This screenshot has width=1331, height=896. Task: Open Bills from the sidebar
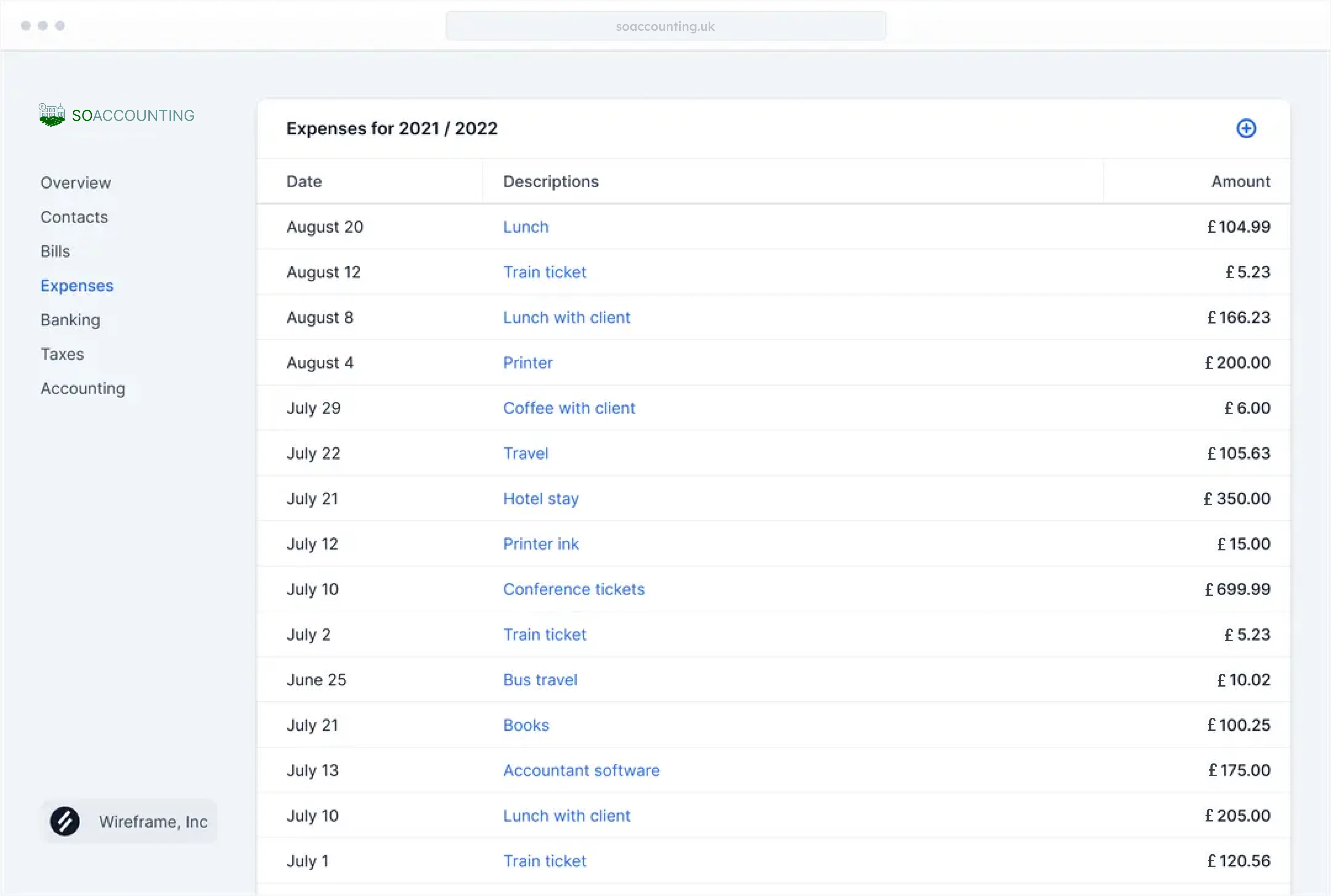point(55,251)
